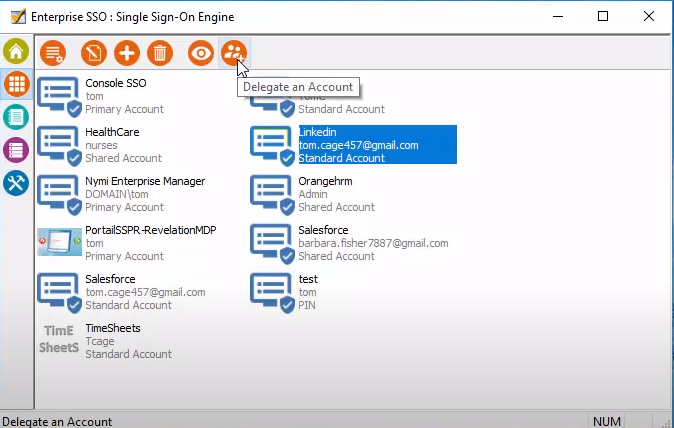Open the blue tools settings sidebar icon
This screenshot has height=428, width=674.
tap(16, 183)
